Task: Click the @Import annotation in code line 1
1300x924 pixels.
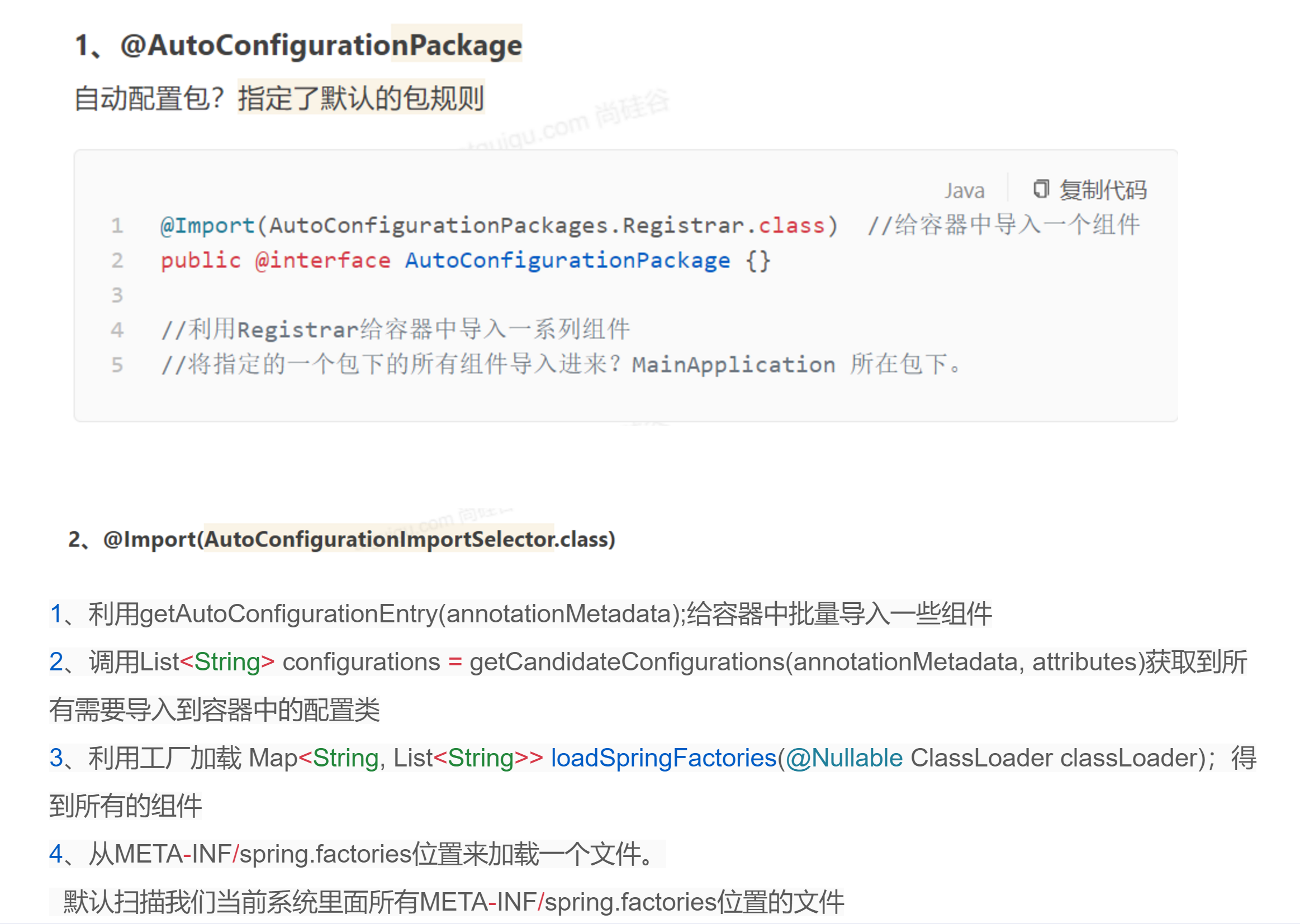Action: [207, 226]
